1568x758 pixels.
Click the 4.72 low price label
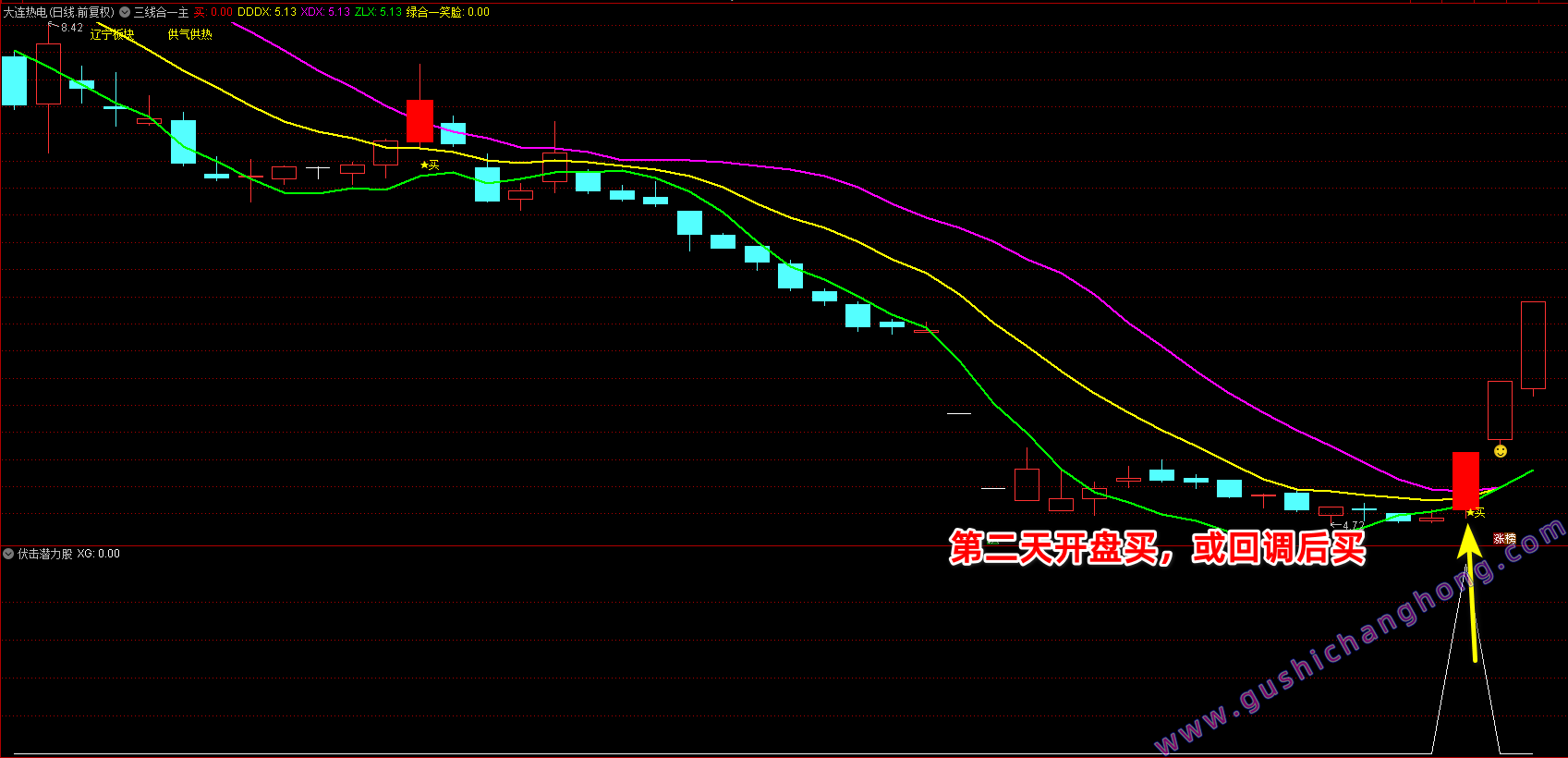point(1354,526)
